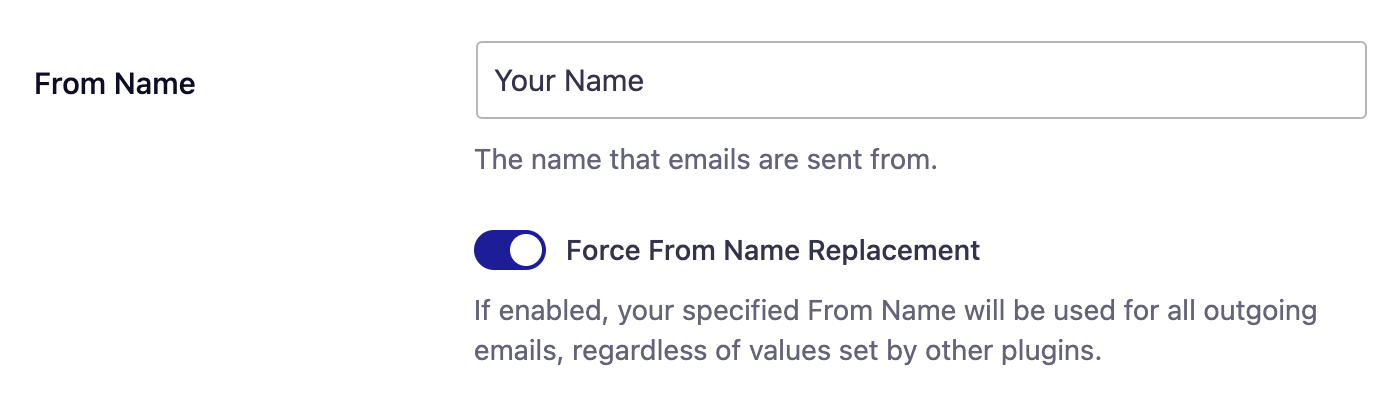Click the empty right side of From Name field
The width and height of the screenshot is (1400, 418).
[x=1100, y=80]
